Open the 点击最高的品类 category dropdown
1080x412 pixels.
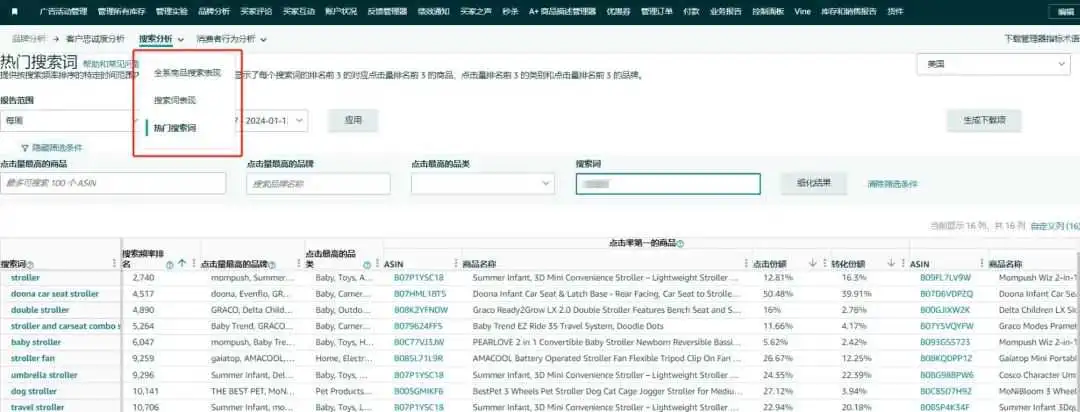(x=483, y=183)
